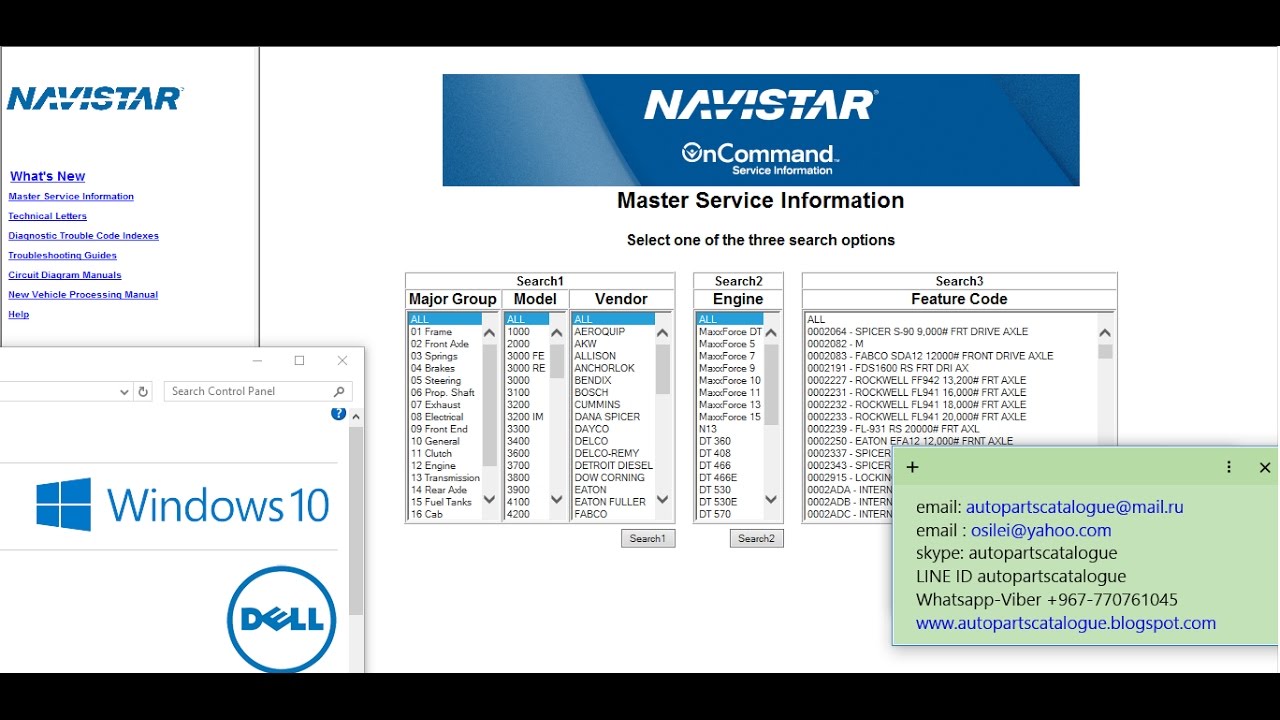Maximize the Control Panel window

tap(299, 360)
